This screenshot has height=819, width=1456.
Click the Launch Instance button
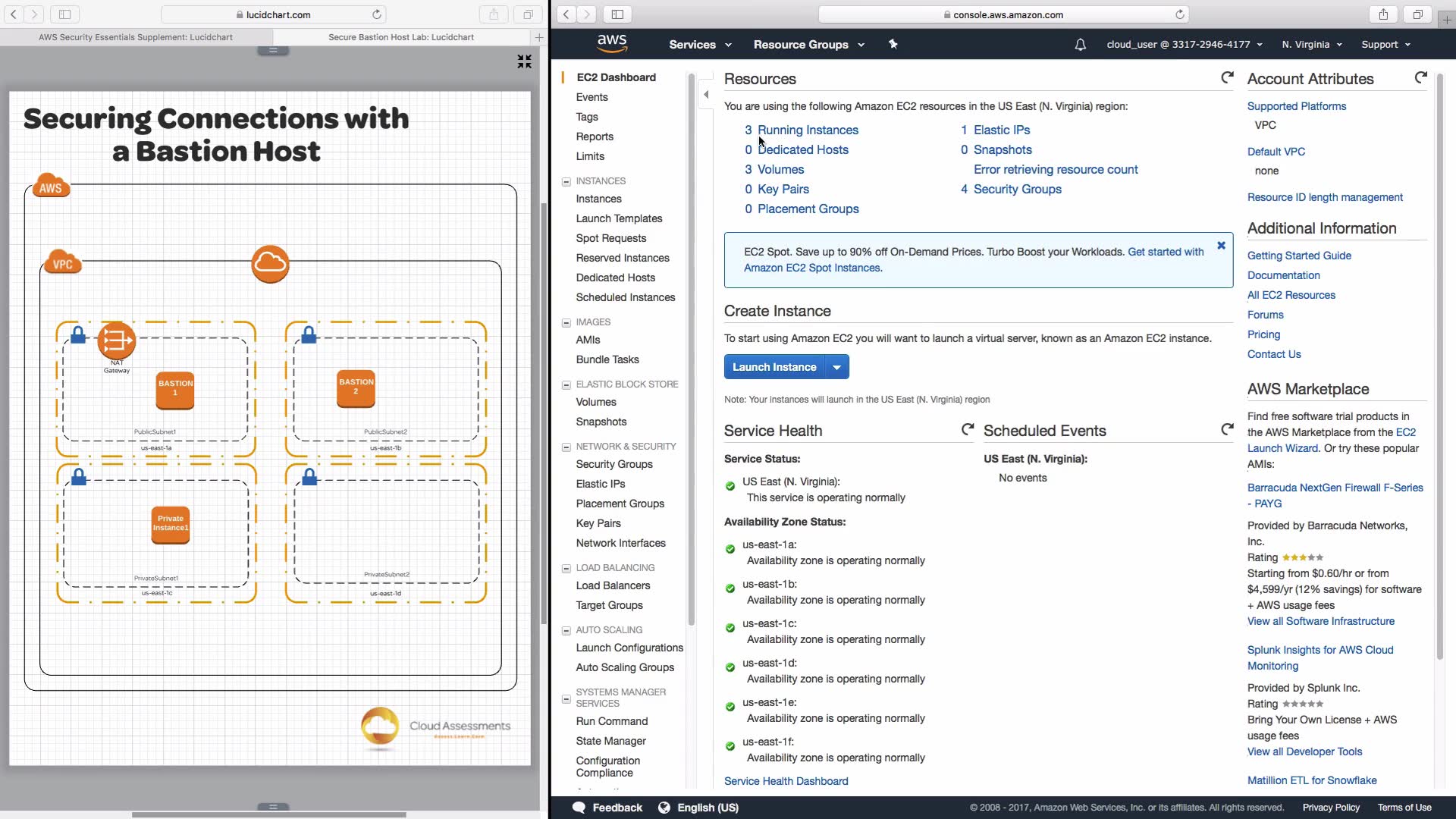773,367
